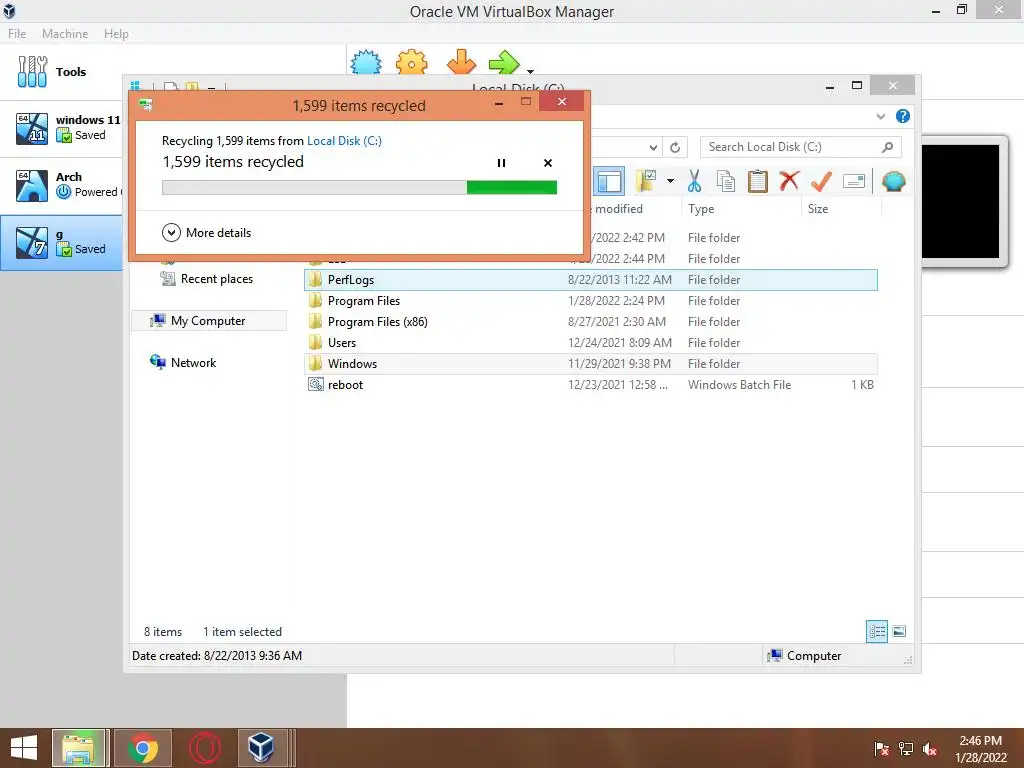
Task: Select the Program Files folder
Action: pos(590,300)
